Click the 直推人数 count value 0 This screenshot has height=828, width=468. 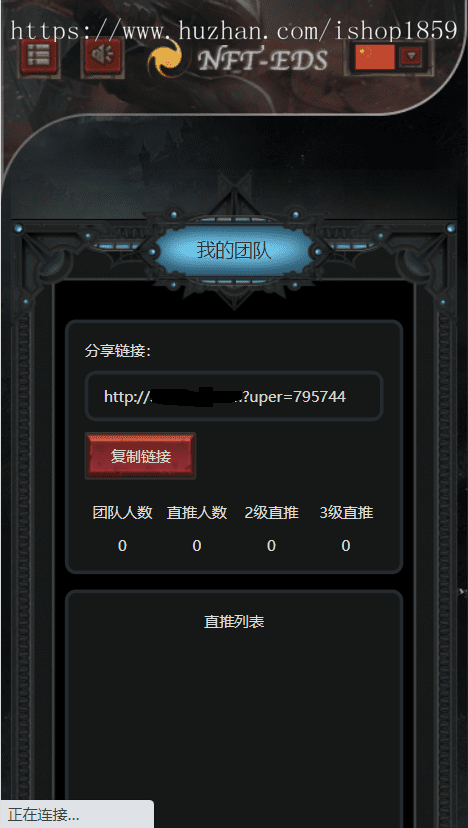(197, 546)
